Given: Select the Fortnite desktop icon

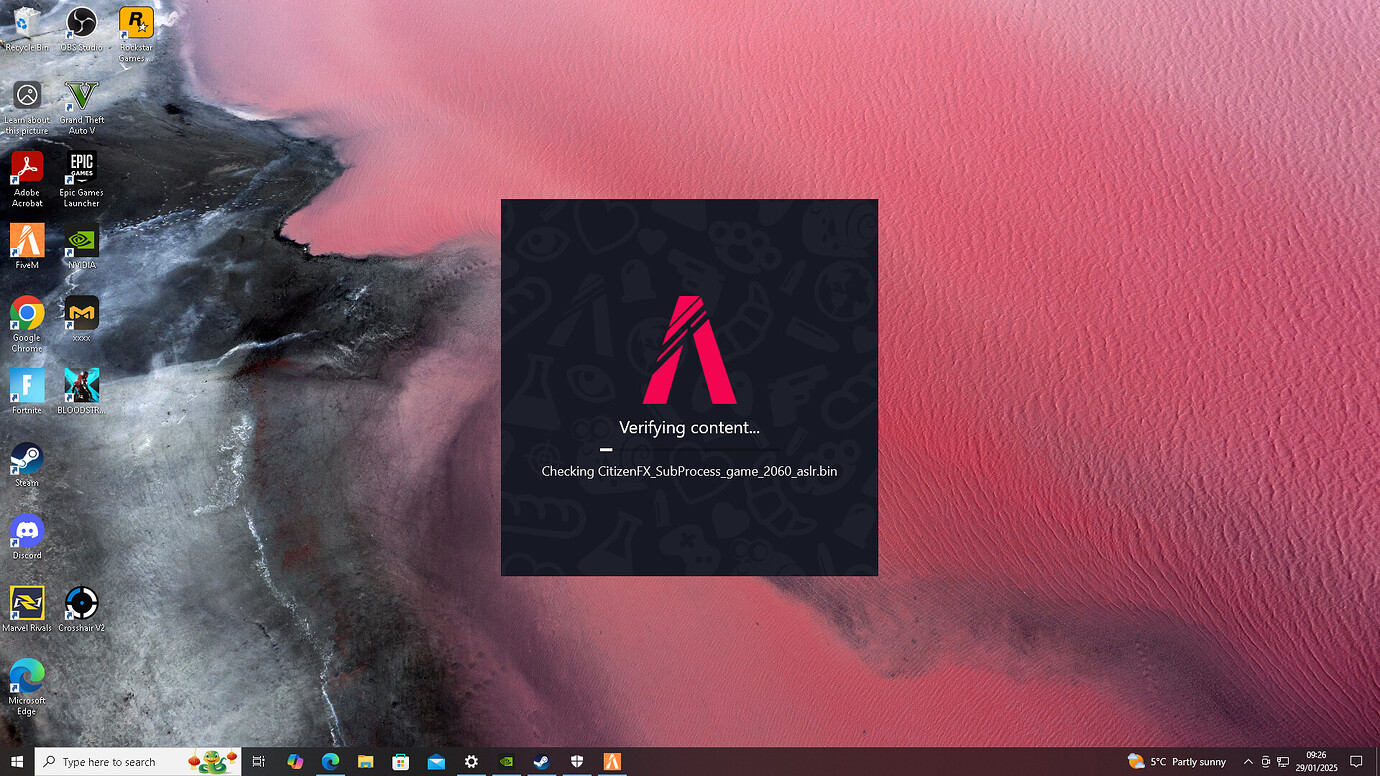Looking at the screenshot, I should (27, 391).
